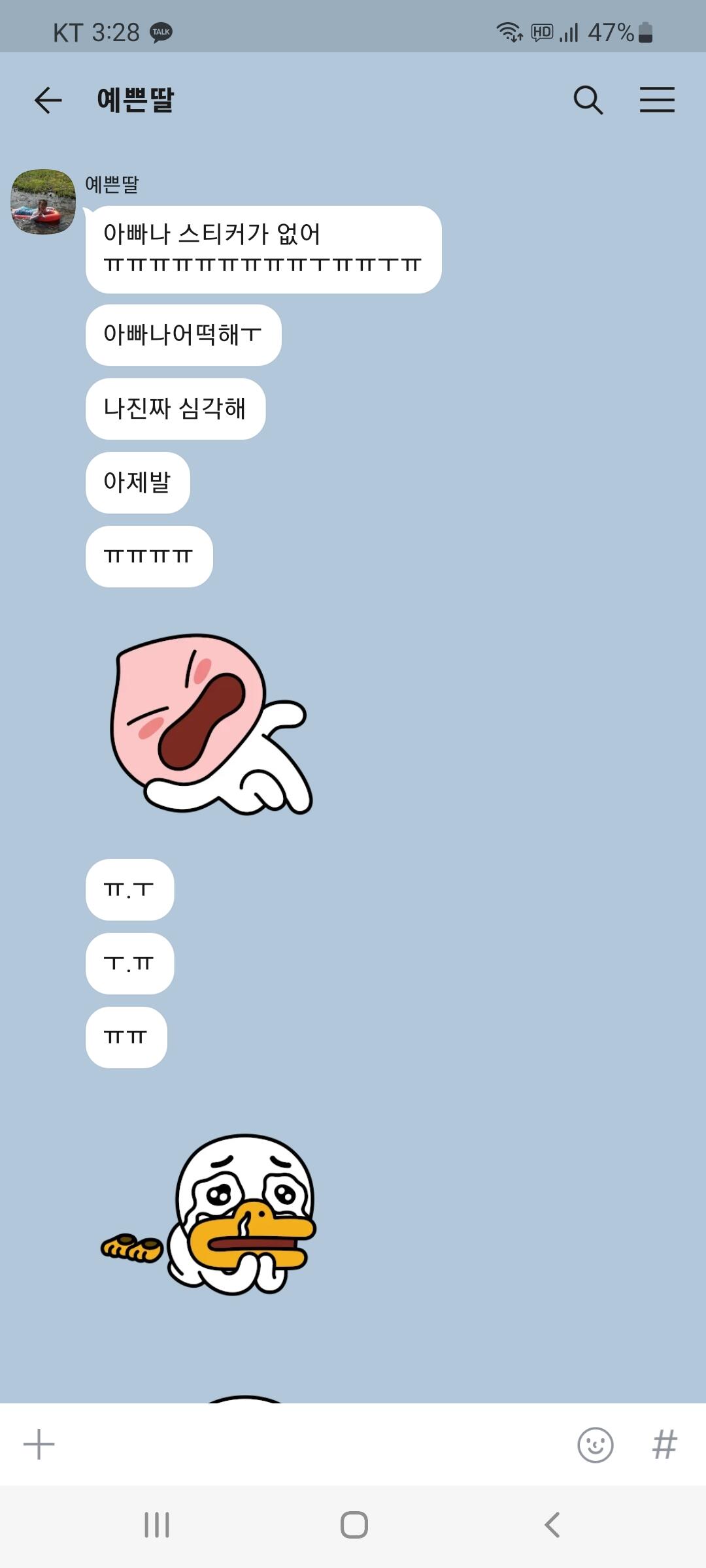Viewport: 706px width, 1568px height.
Task: Tap the '아제발' message bubble
Action: click(138, 483)
